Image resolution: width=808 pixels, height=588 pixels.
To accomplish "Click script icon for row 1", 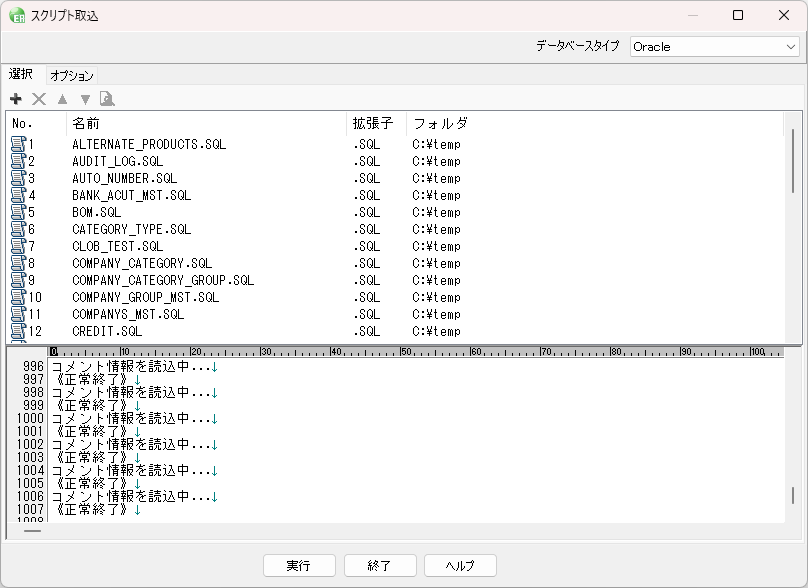I will point(19,144).
